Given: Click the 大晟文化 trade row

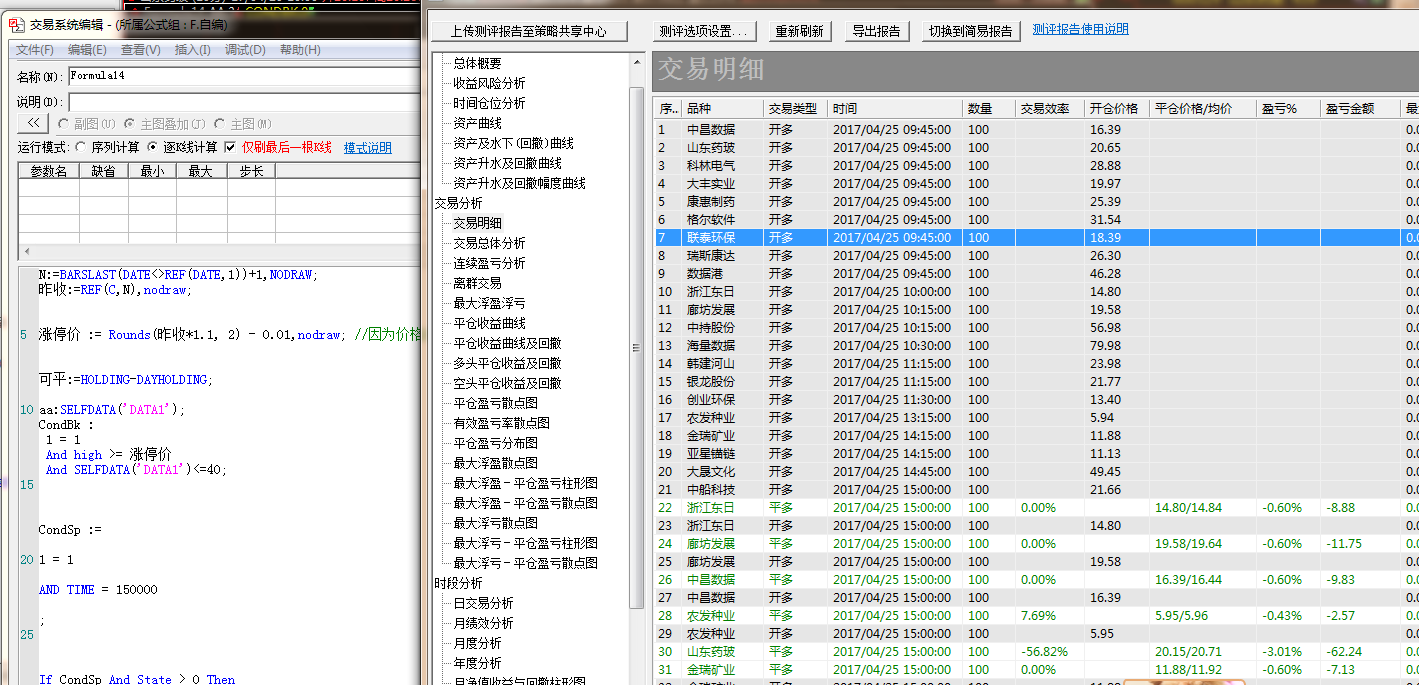Looking at the screenshot, I should tap(1036, 471).
